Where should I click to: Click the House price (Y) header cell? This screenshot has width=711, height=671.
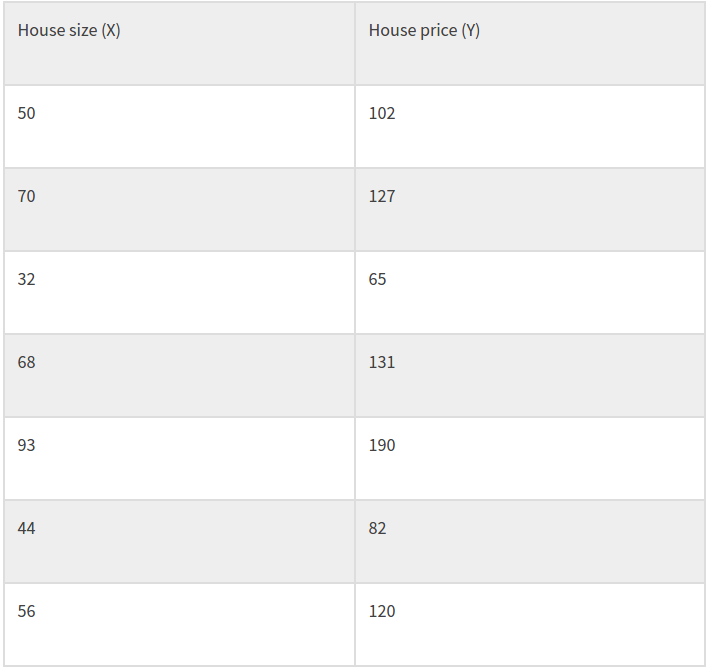point(424,31)
